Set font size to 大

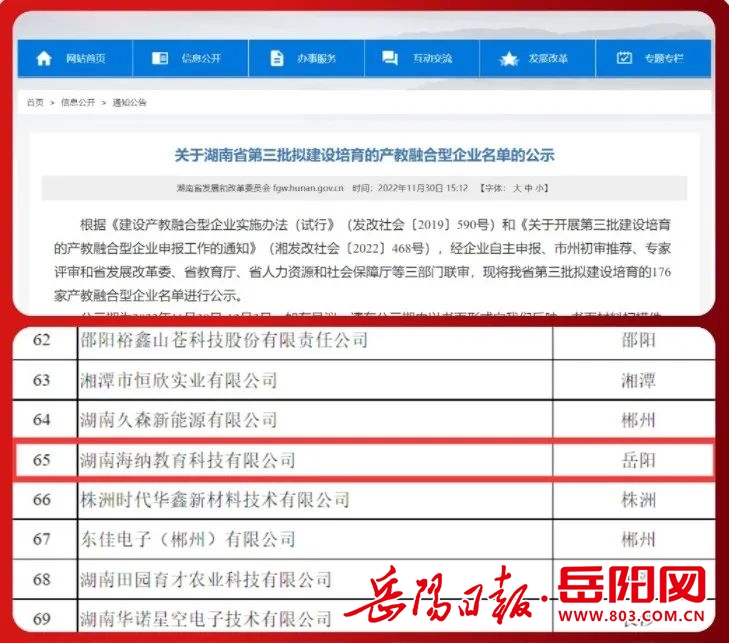click(x=517, y=188)
